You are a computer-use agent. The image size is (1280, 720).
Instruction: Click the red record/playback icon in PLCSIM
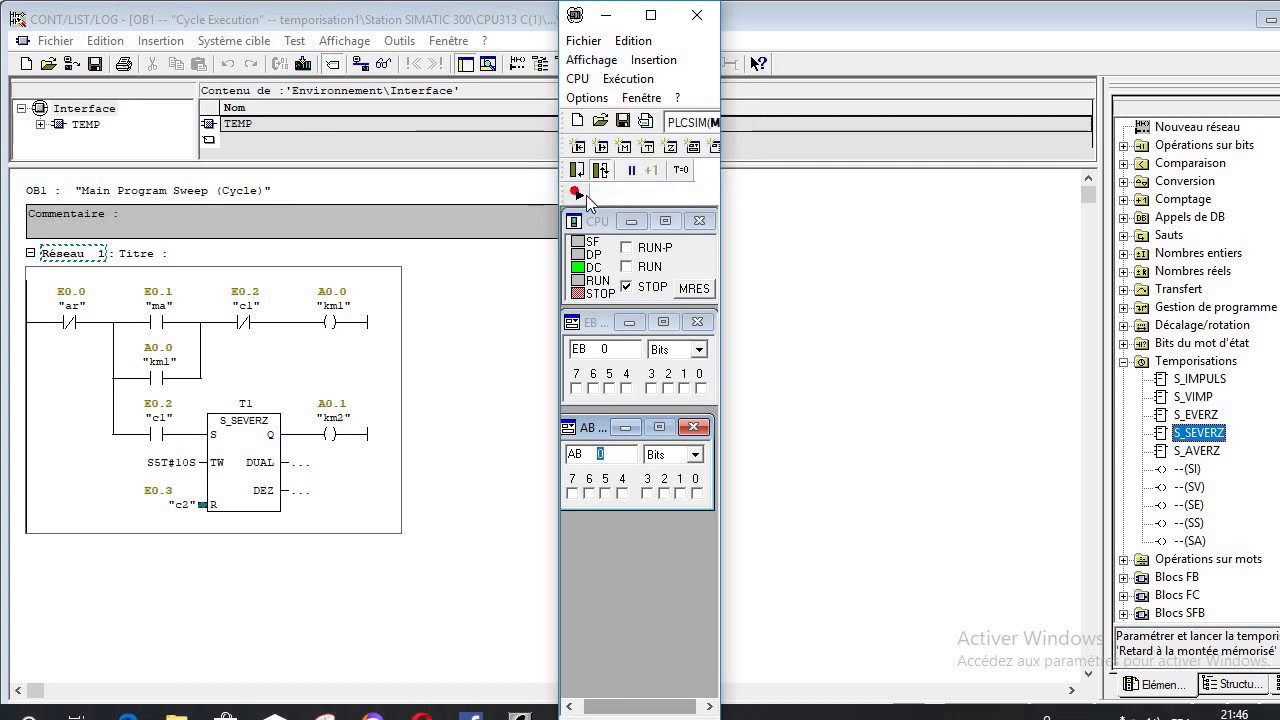(575, 191)
